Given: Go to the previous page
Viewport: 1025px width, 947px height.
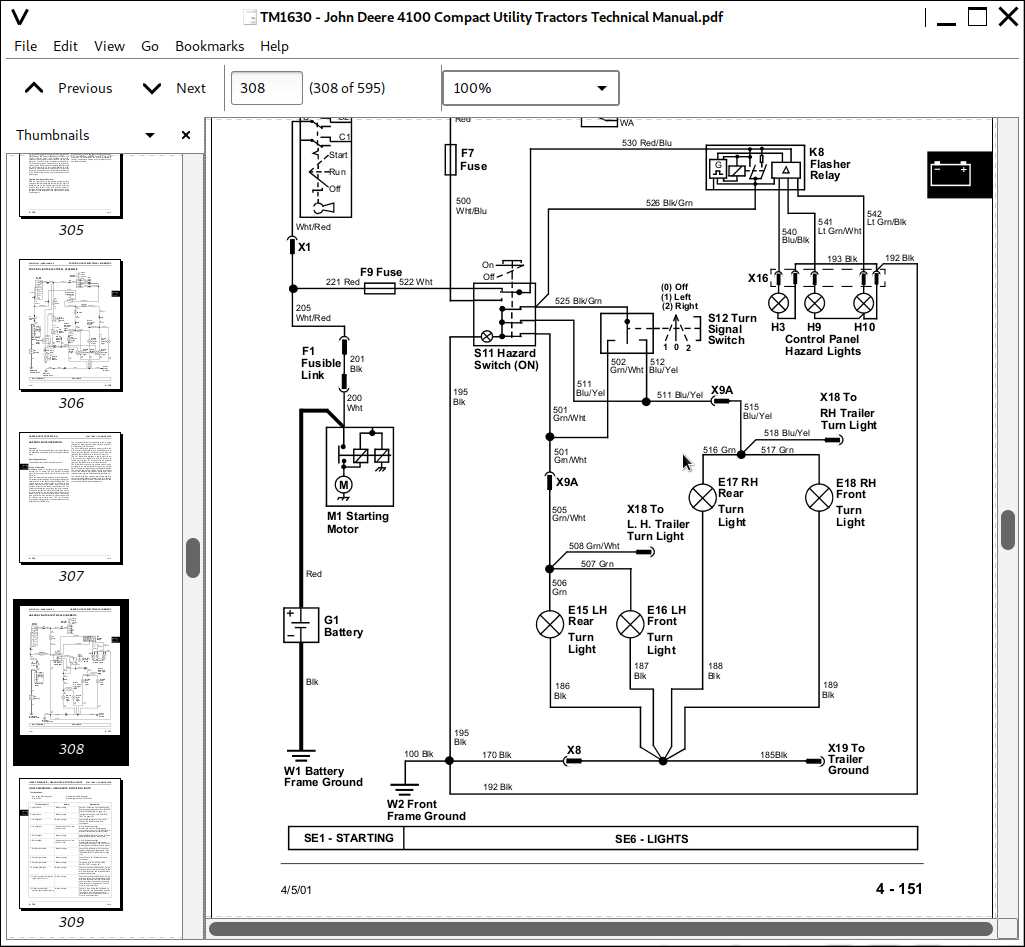Looking at the screenshot, I should pos(68,88).
